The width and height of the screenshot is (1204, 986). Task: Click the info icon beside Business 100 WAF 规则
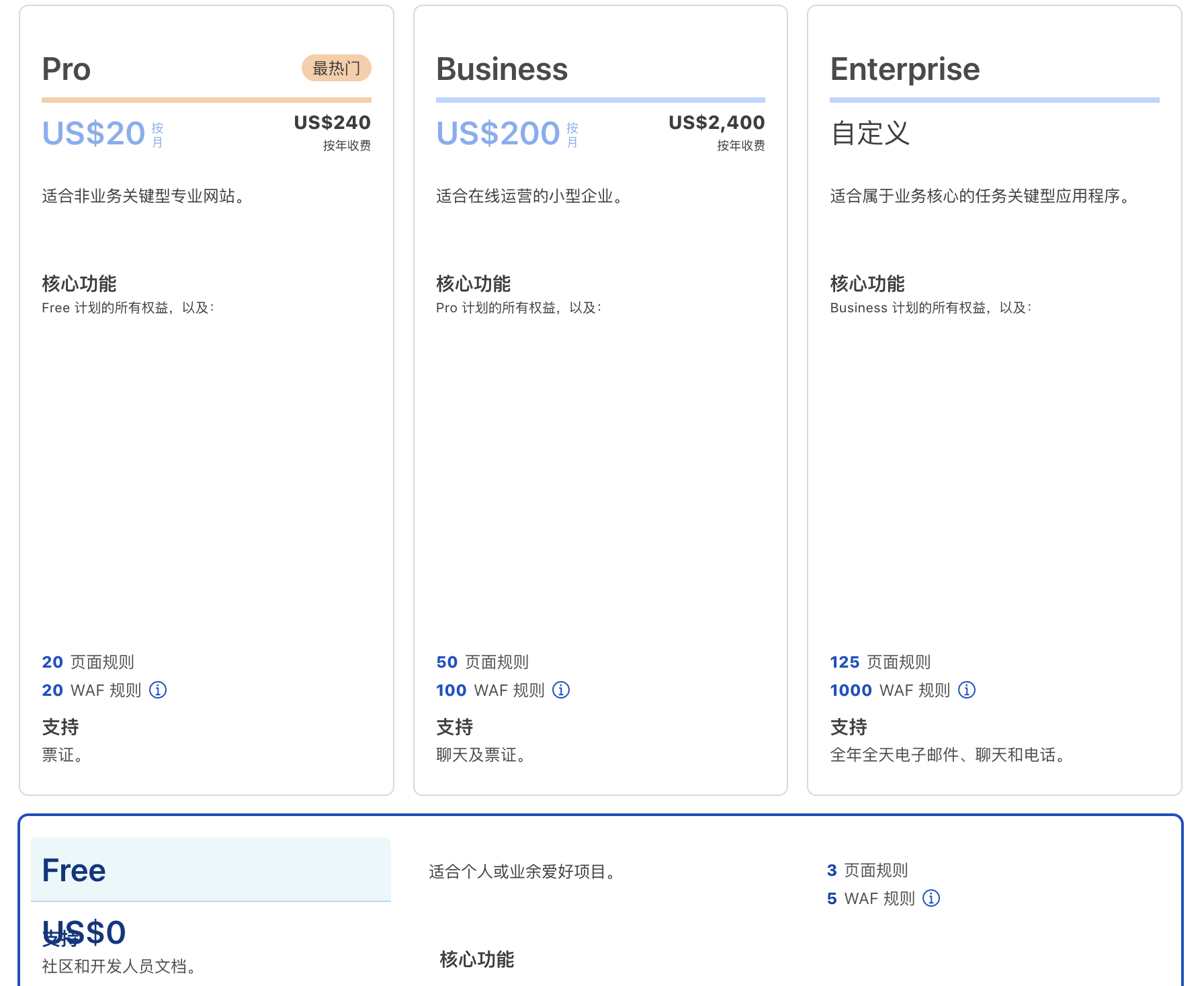561,690
